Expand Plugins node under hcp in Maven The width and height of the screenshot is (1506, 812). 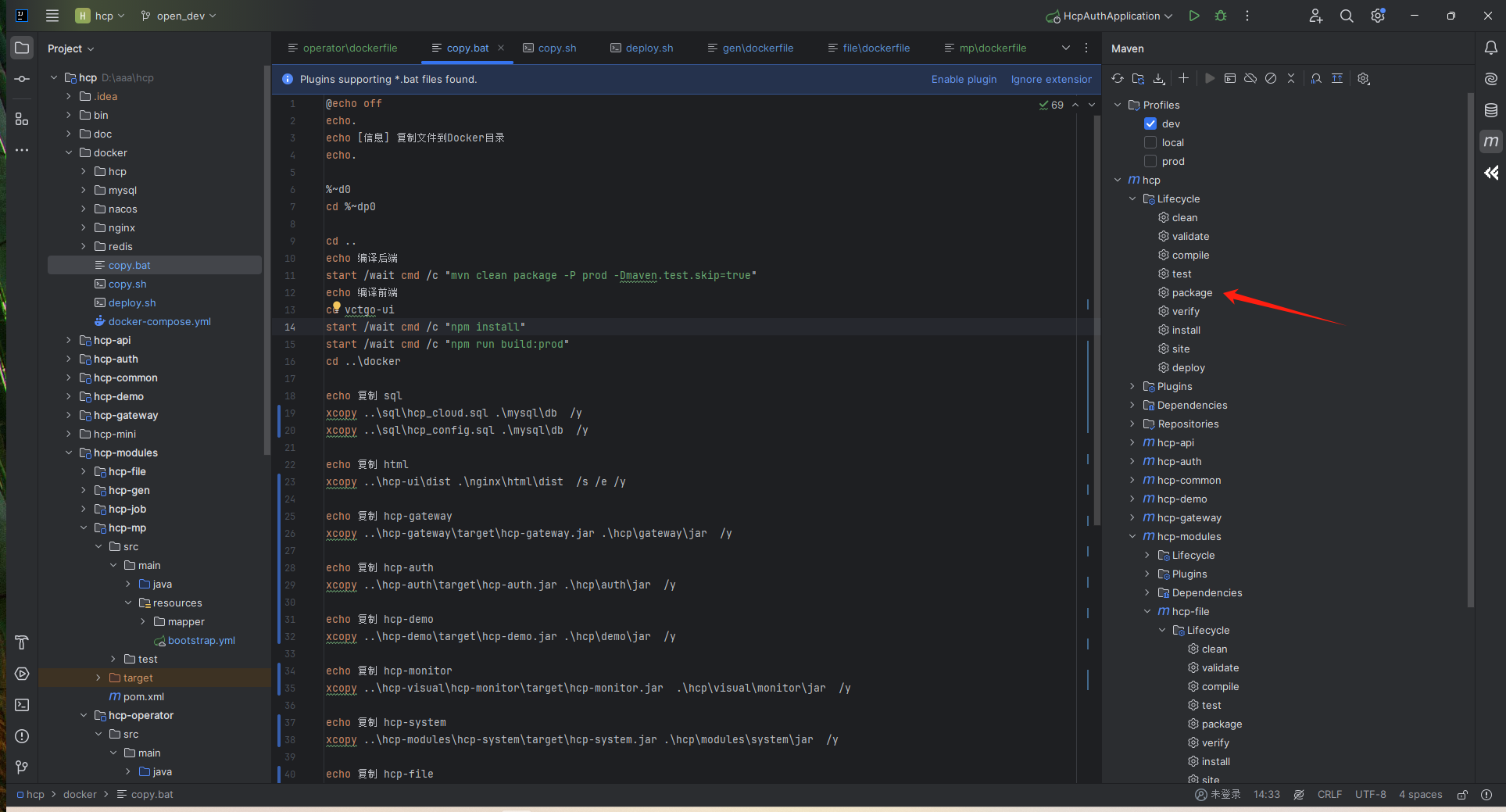click(x=1132, y=386)
